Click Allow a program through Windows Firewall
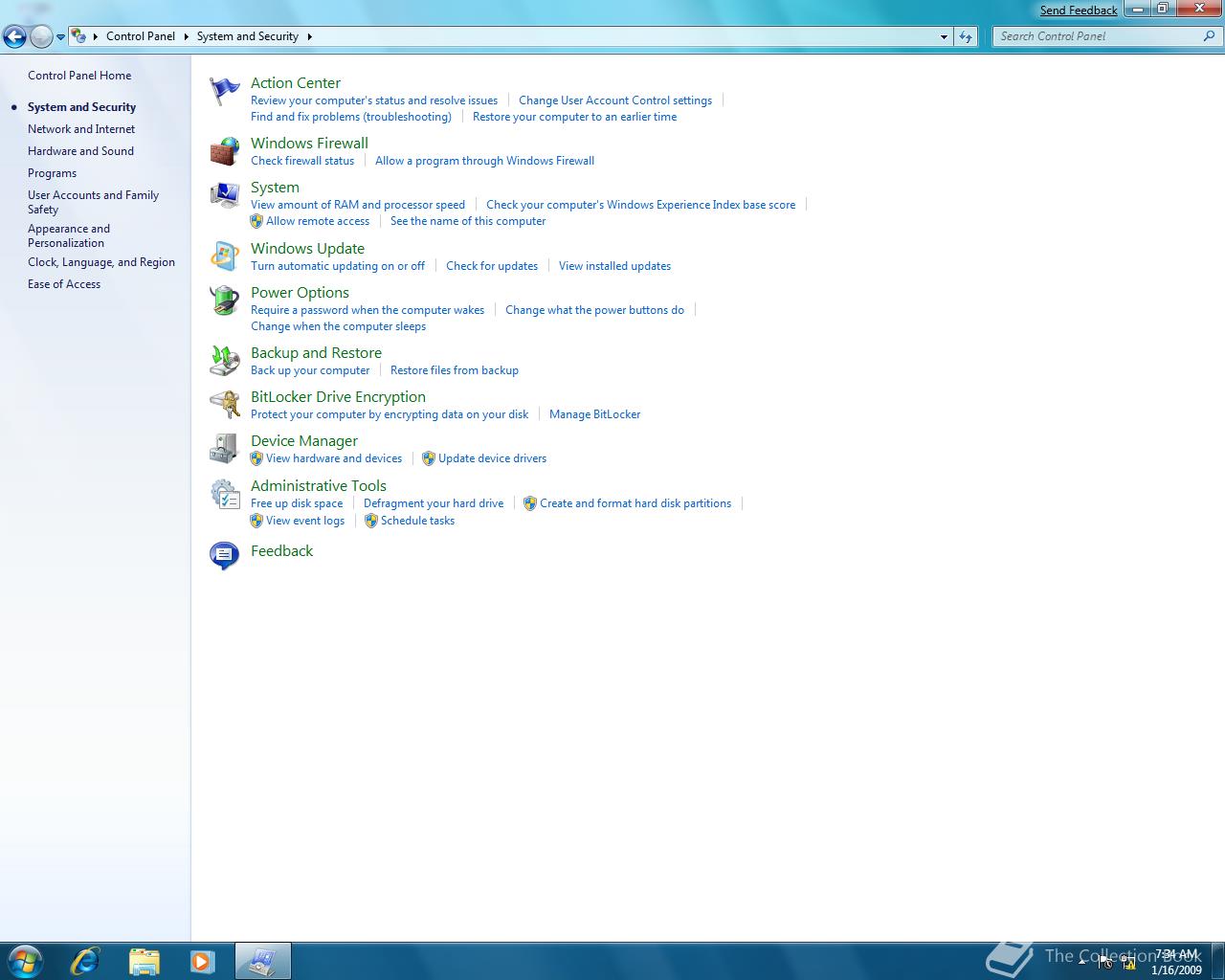Image resolution: width=1225 pixels, height=980 pixels. tap(484, 161)
